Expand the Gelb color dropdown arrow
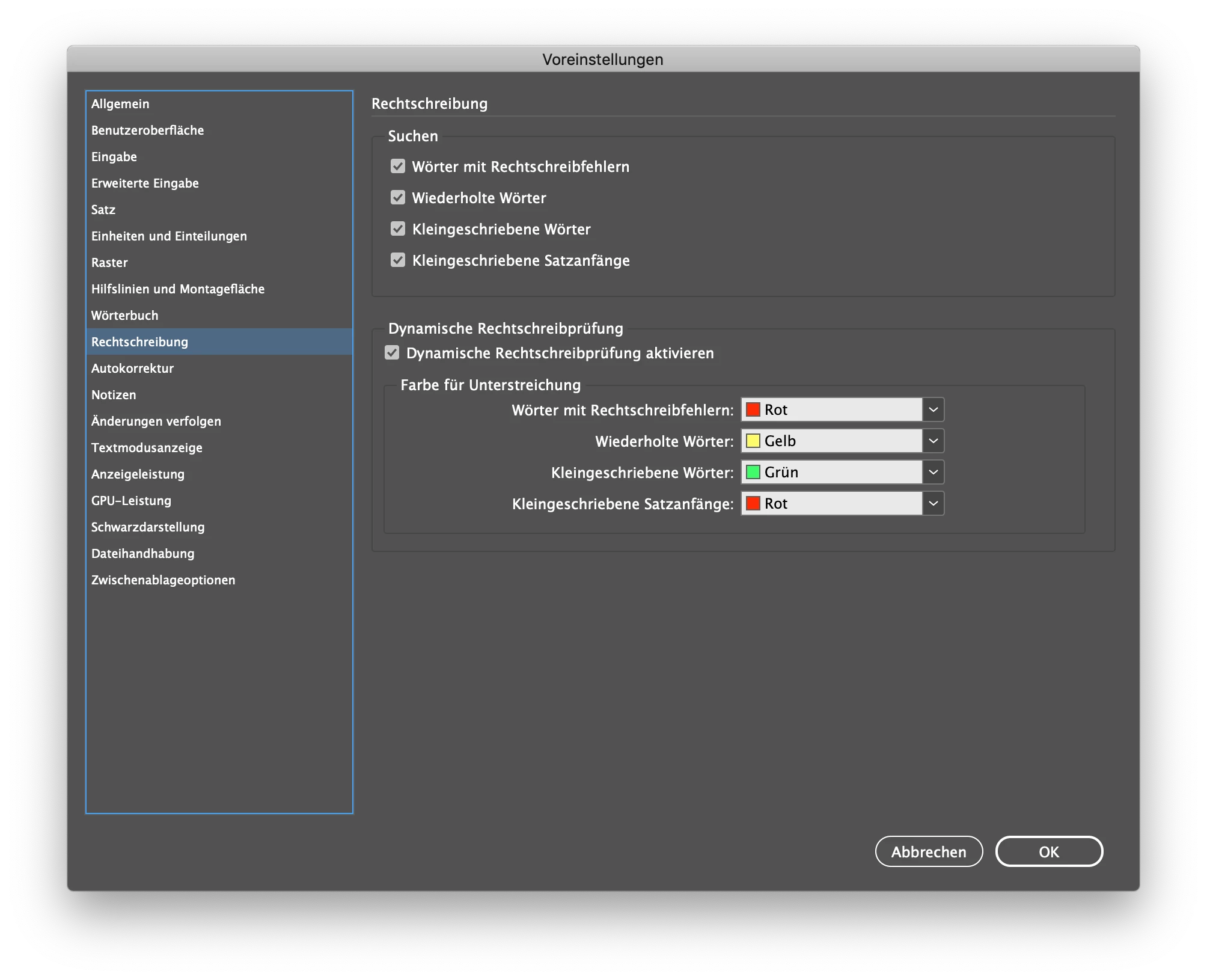The width and height of the screenshot is (1207, 980). (x=933, y=441)
